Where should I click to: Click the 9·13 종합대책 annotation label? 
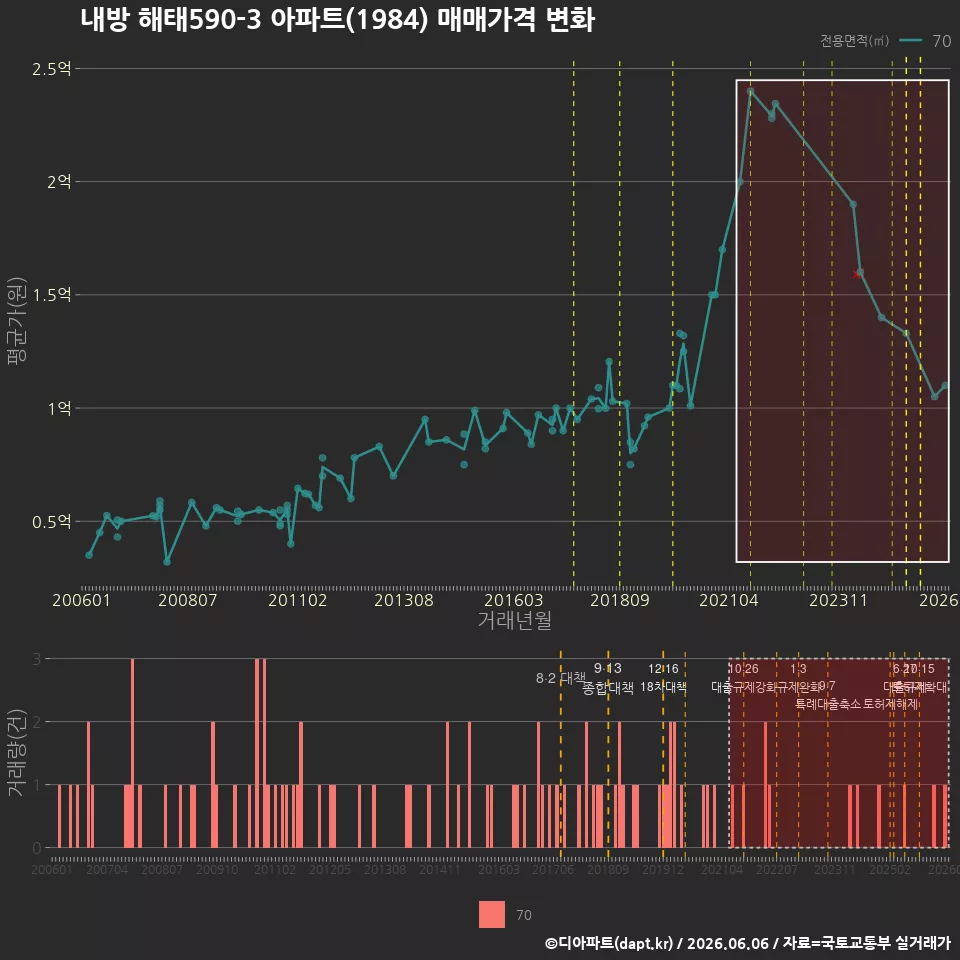point(607,678)
